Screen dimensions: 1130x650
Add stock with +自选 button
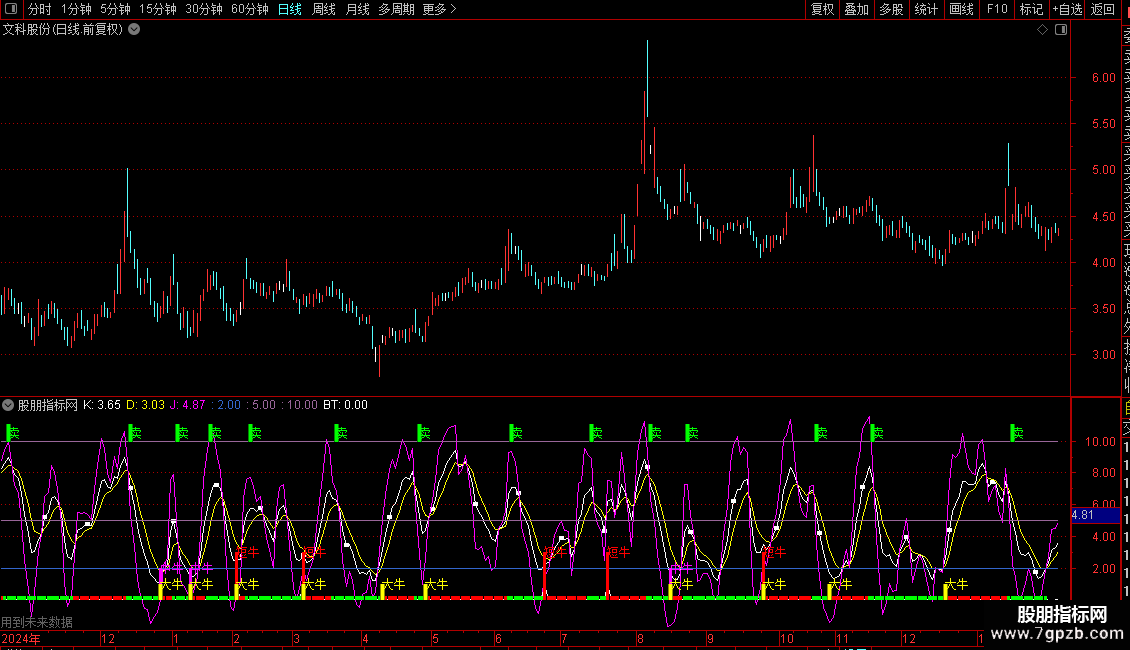pyautogui.click(x=1067, y=9)
